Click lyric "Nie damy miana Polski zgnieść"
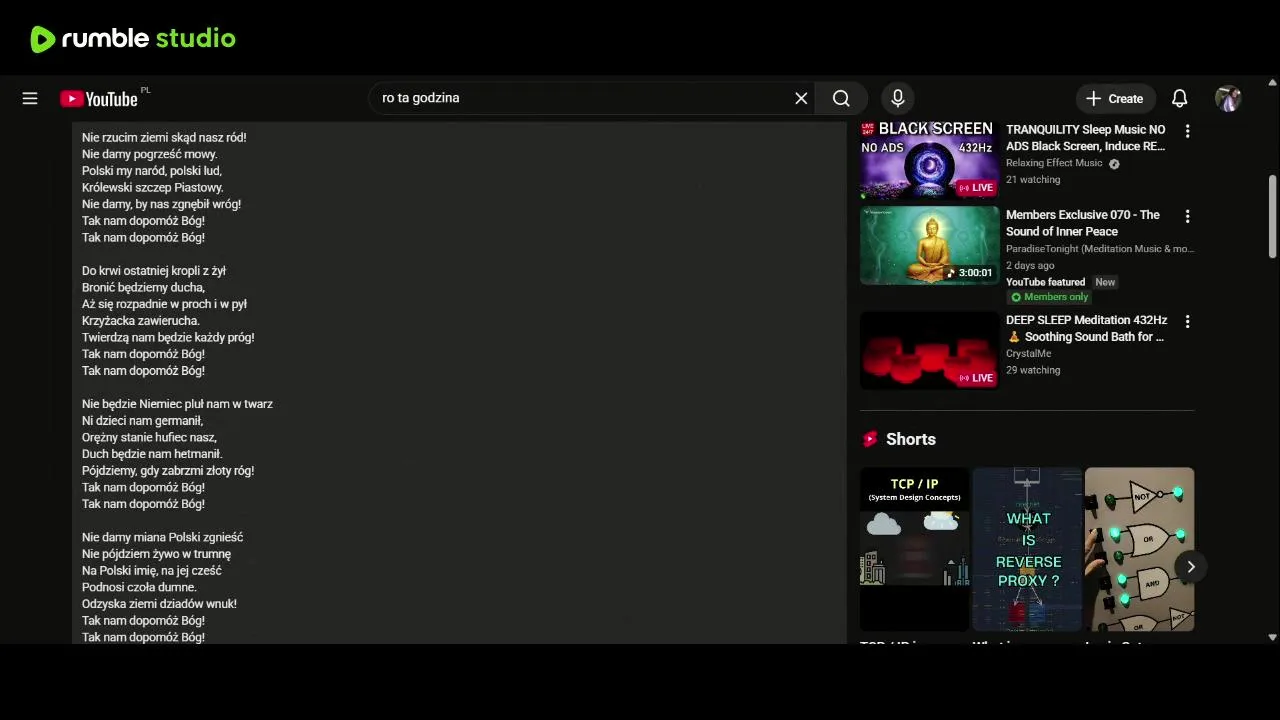Image resolution: width=1280 pixels, height=720 pixels. (x=163, y=537)
